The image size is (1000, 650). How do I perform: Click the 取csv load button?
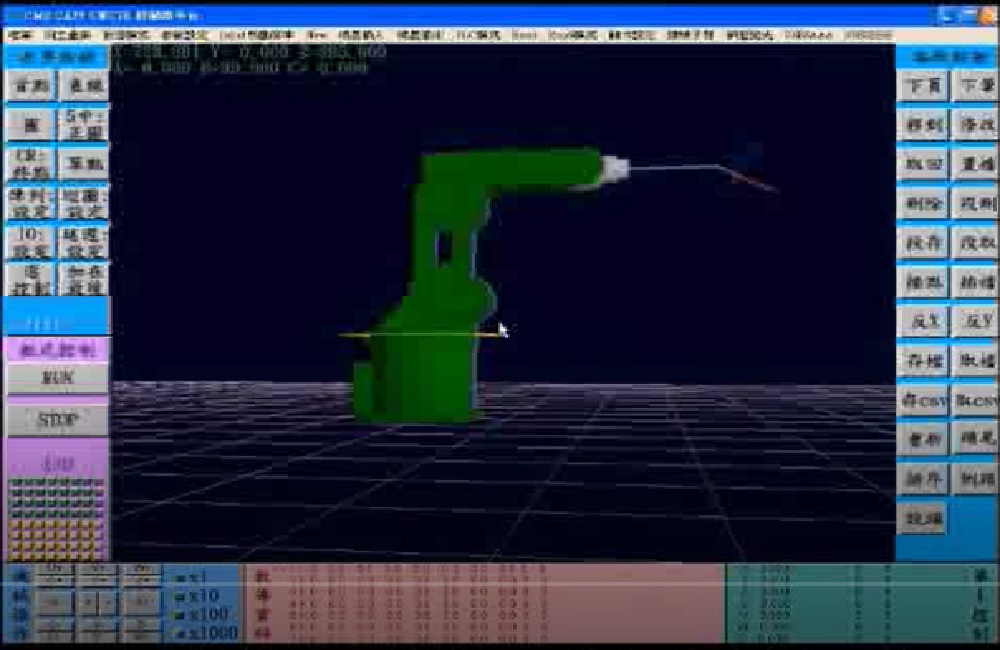tap(975, 401)
